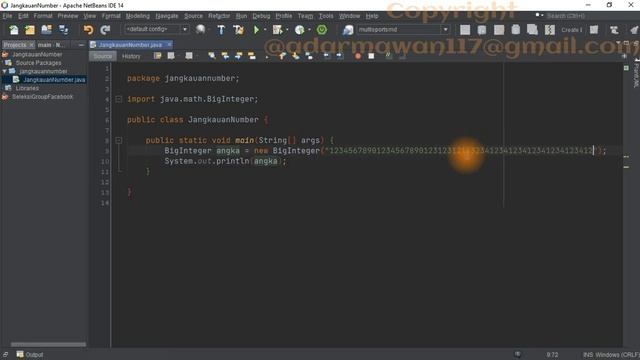Select the JangkauanNumber root project node
Image resolution: width=640 pixels, height=360 pixels.
tap(37, 54)
